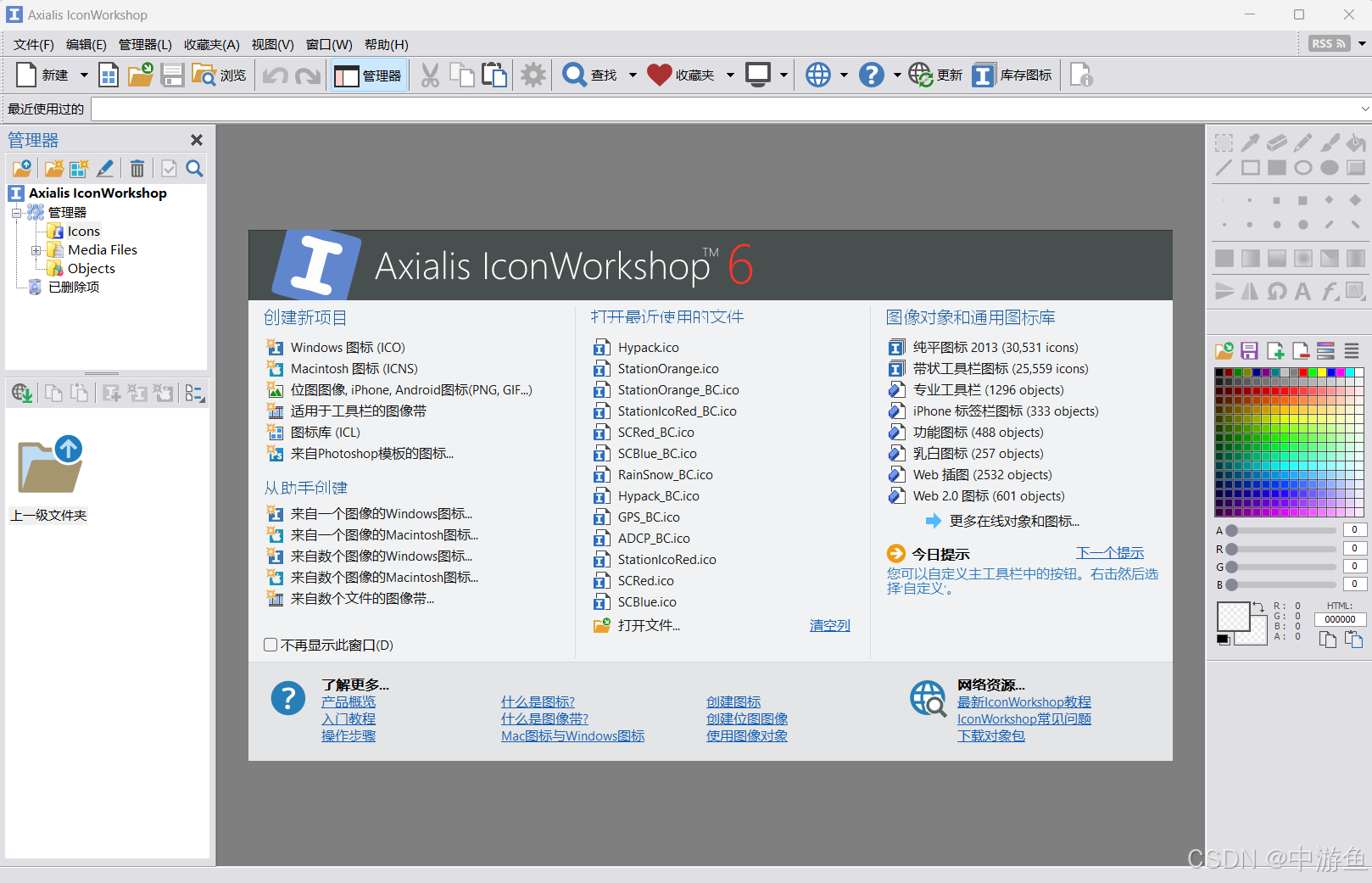The width and height of the screenshot is (1372, 883).
Task: Click the 下载对象包 link
Action: [991, 735]
